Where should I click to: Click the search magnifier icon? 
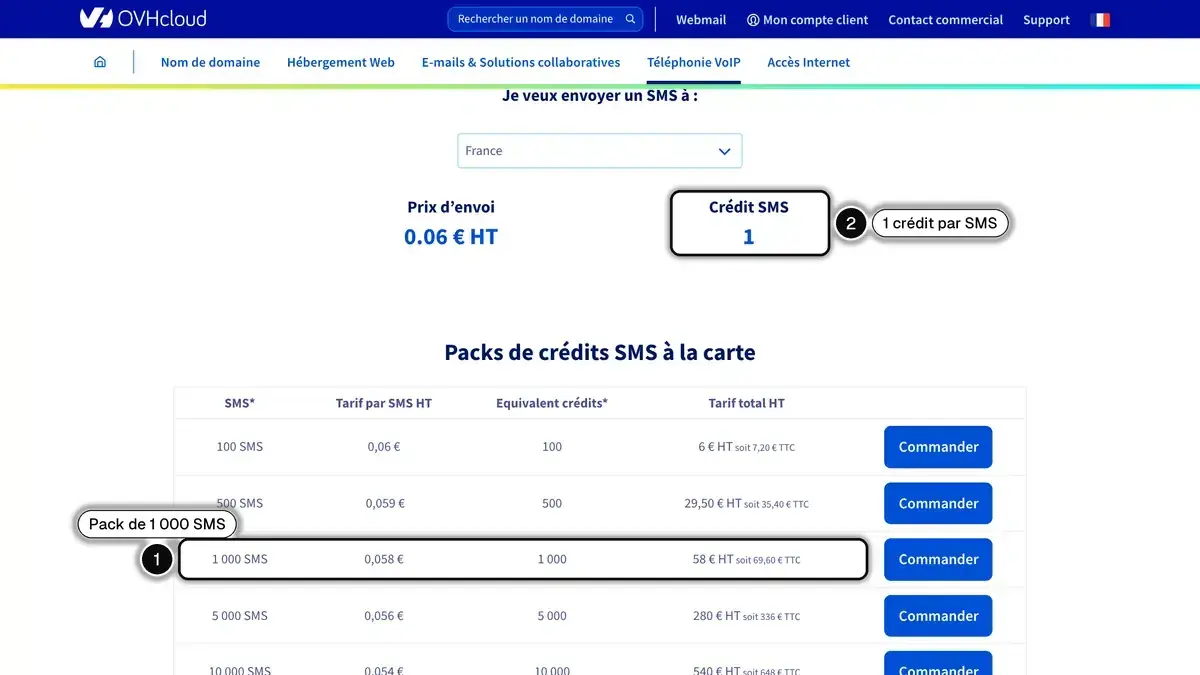point(631,19)
